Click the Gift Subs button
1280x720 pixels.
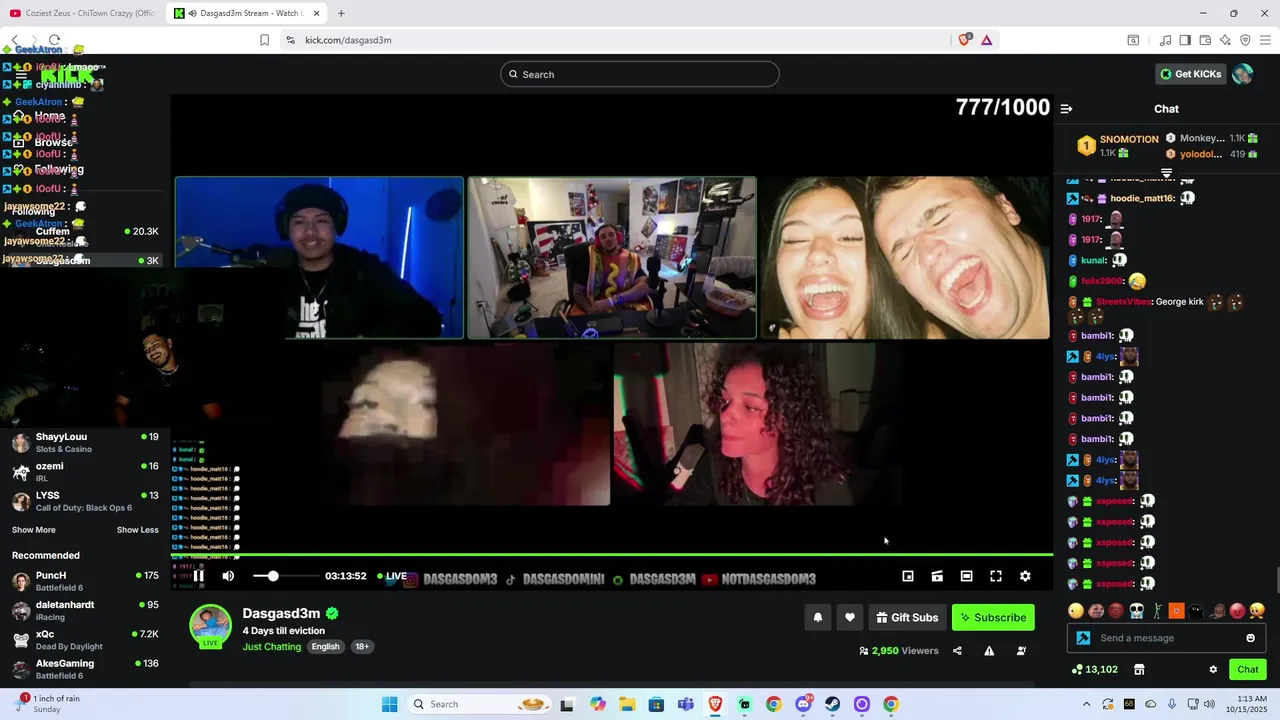[907, 618]
